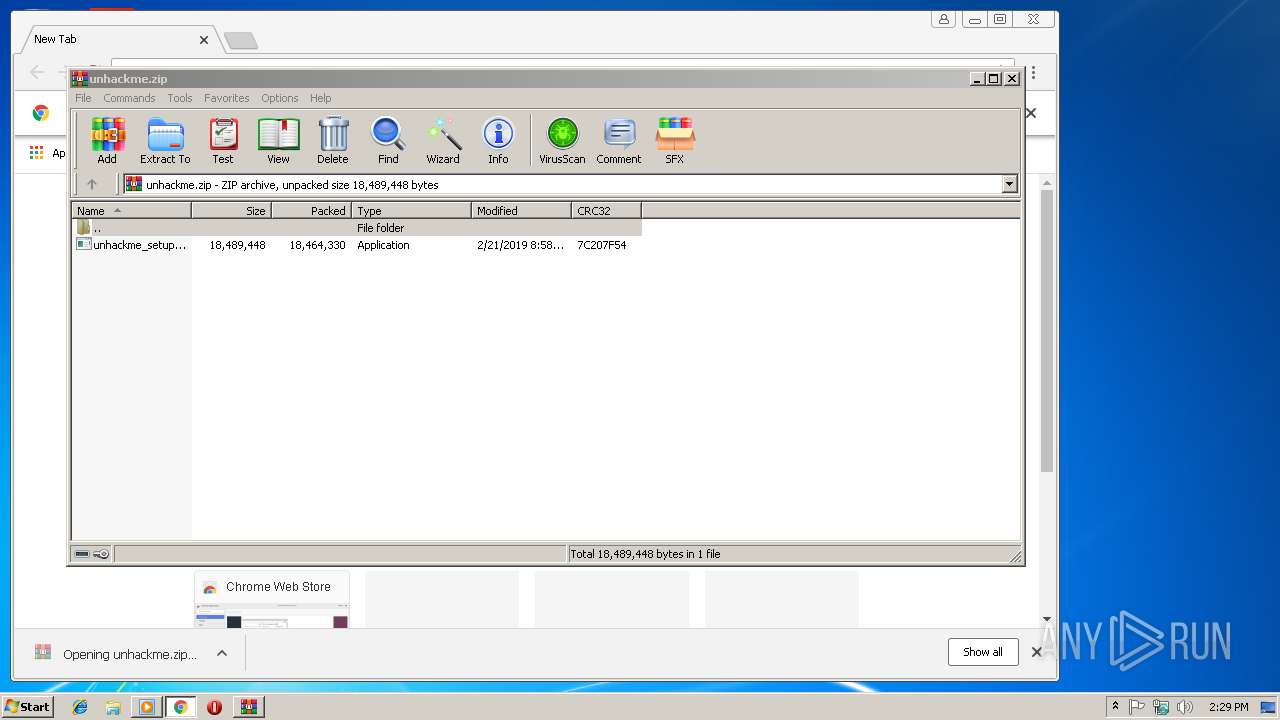The image size is (1280, 720).
Task: Click the Info toolbar icon
Action: (498, 141)
